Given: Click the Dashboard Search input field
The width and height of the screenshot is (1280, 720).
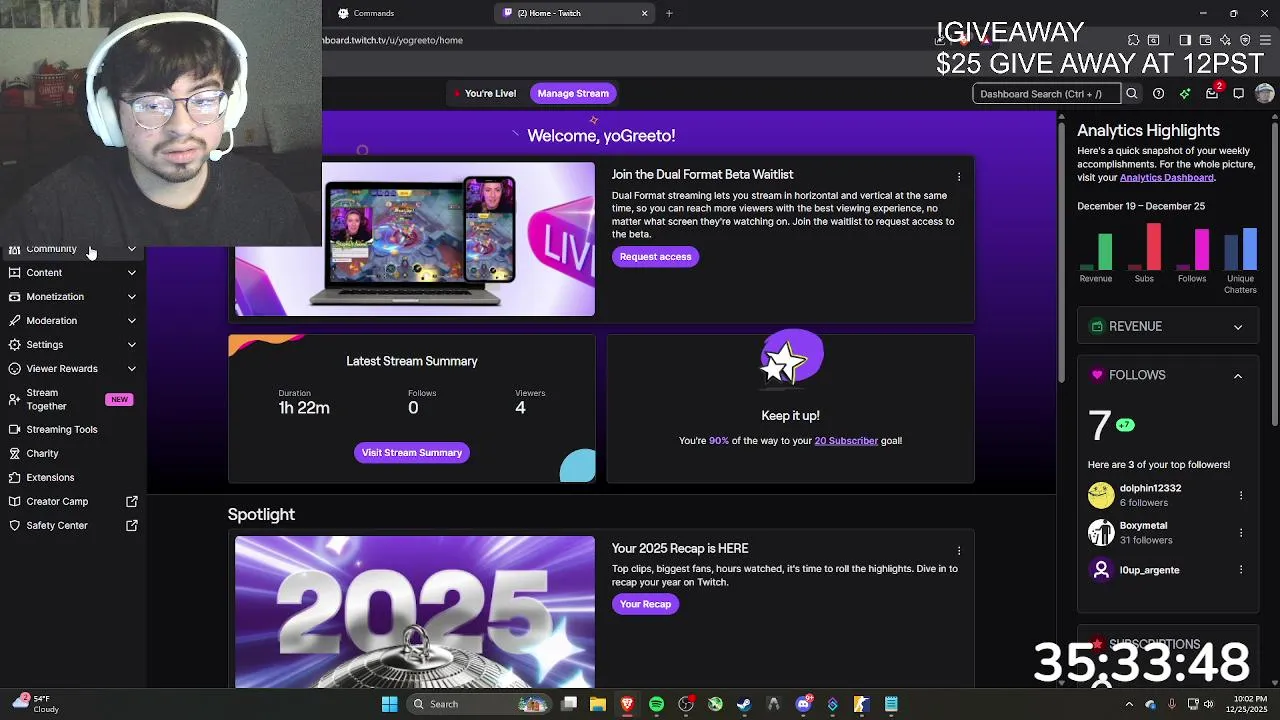Looking at the screenshot, I should point(1047,94).
